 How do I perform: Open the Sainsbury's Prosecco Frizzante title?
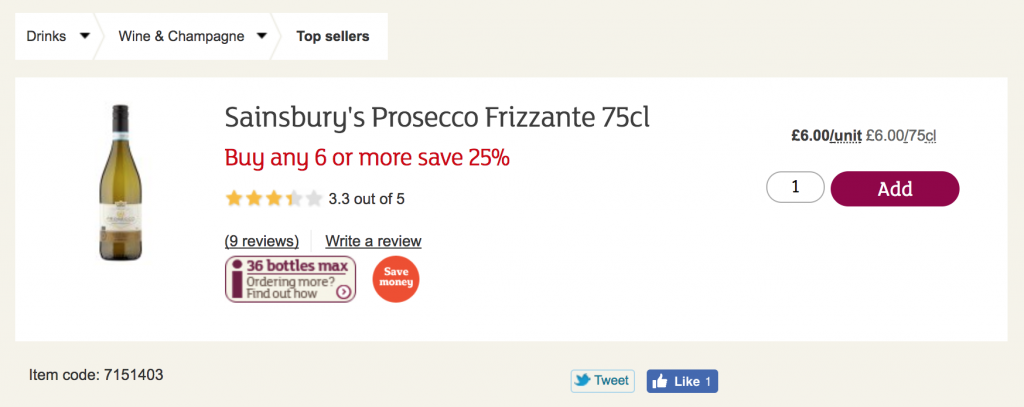[437, 118]
